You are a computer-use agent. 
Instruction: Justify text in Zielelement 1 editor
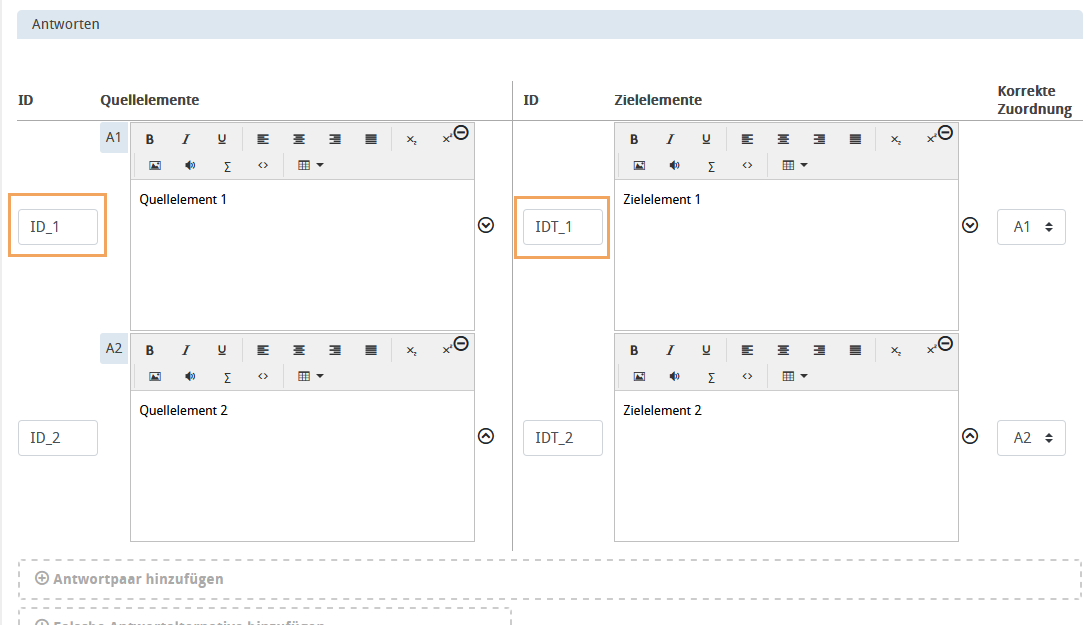tap(855, 140)
